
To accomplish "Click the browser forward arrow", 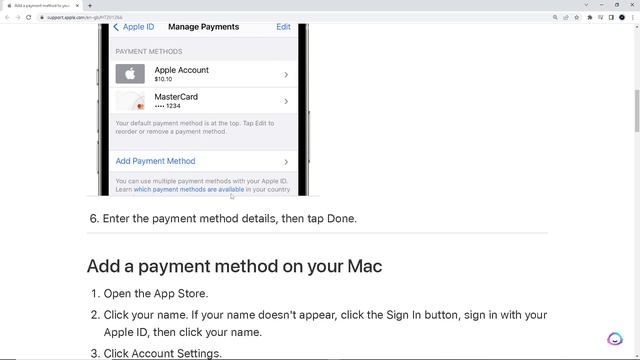I will click(x=18, y=18).
